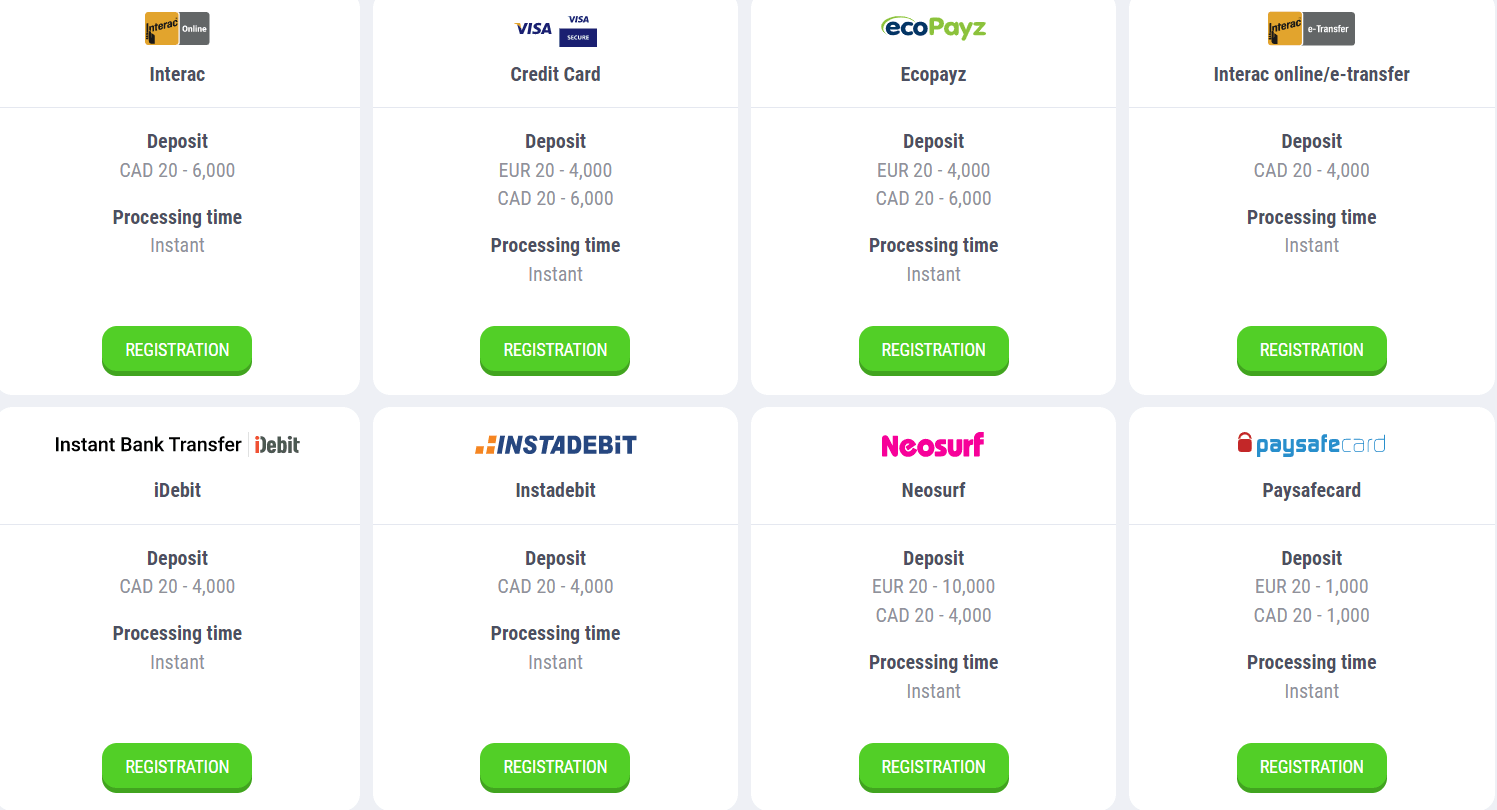Click REGISTRATION under Neosurf
The image size is (1497, 810).
[933, 767]
